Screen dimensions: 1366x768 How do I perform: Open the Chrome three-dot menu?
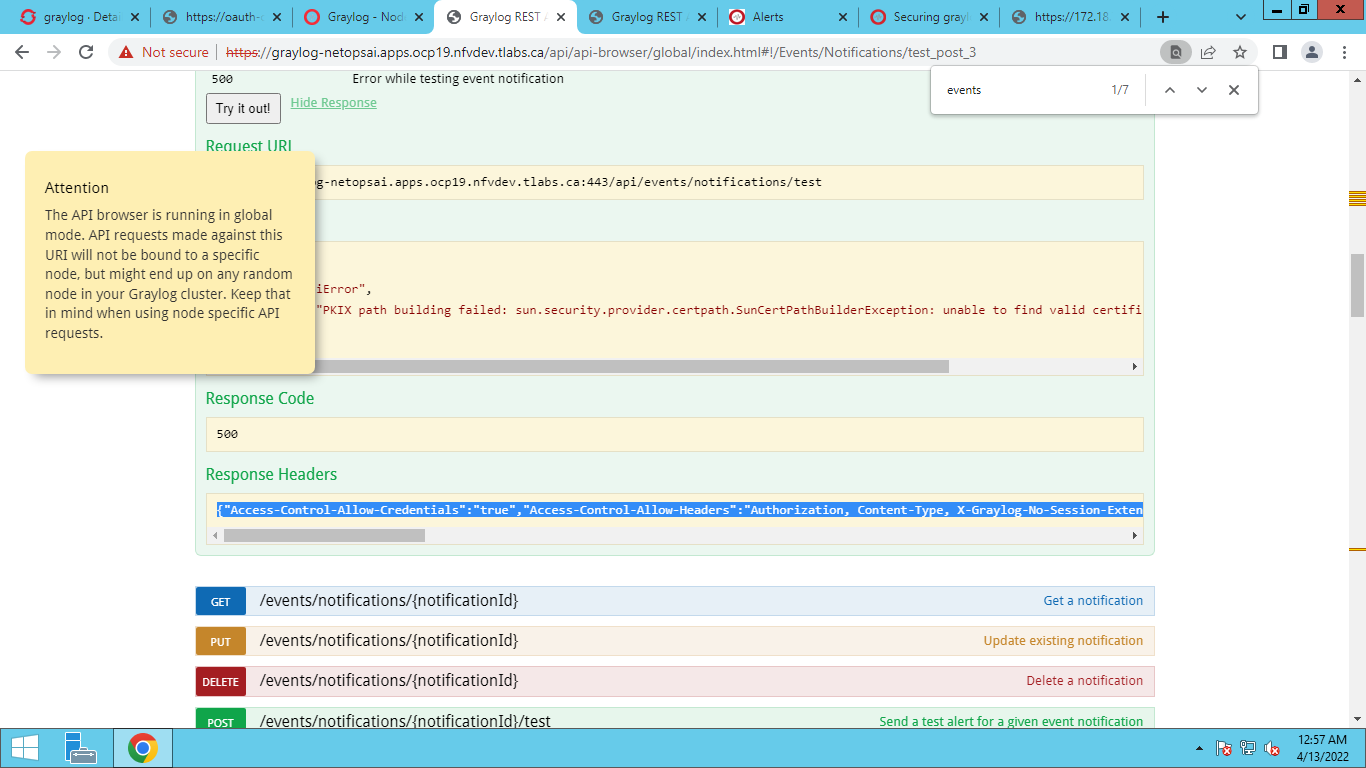tap(1344, 52)
